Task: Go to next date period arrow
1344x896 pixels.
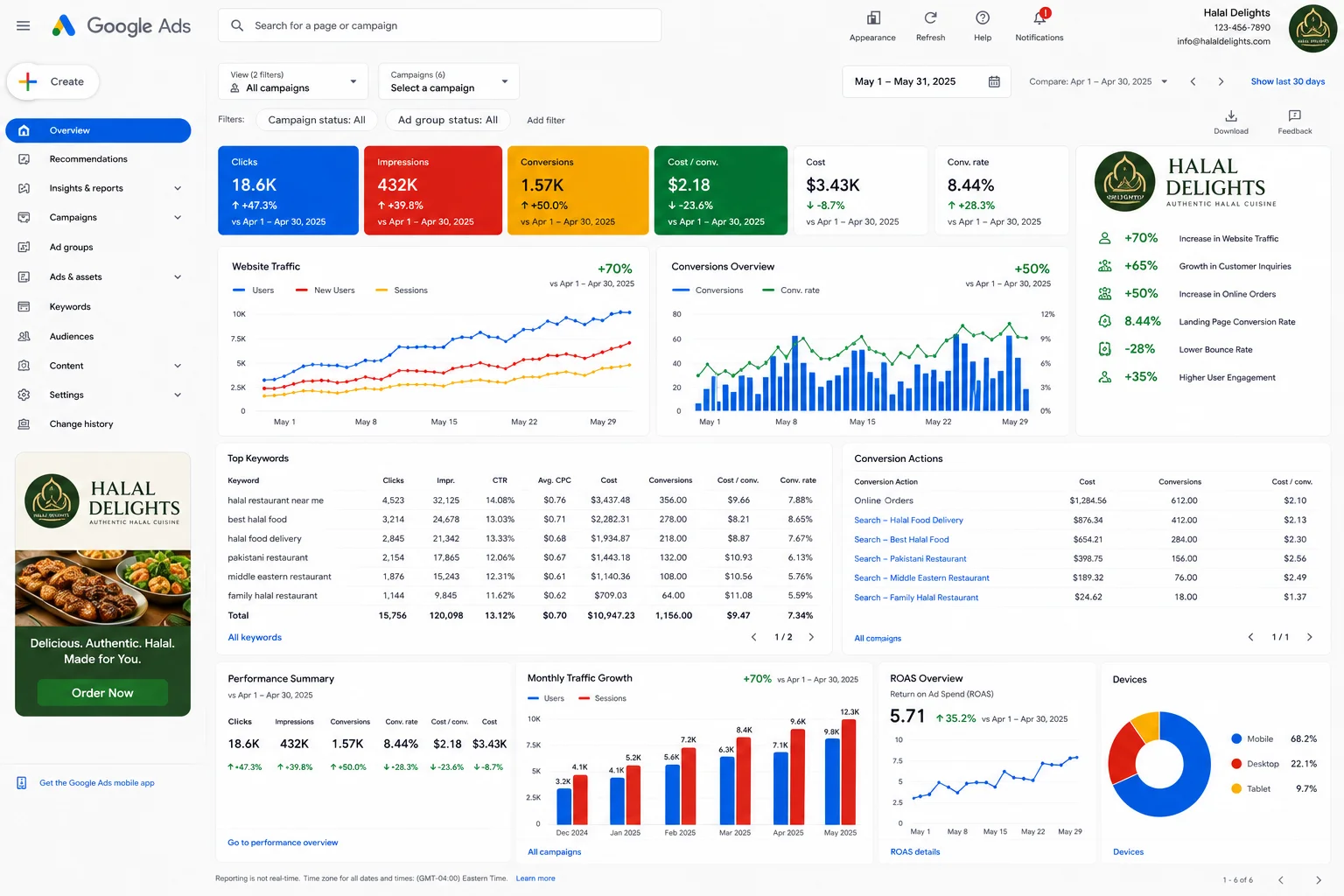Action: (1221, 81)
